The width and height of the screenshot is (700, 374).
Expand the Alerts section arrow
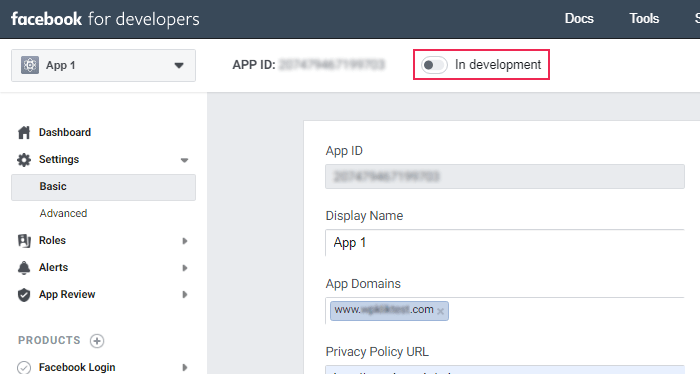tap(184, 268)
